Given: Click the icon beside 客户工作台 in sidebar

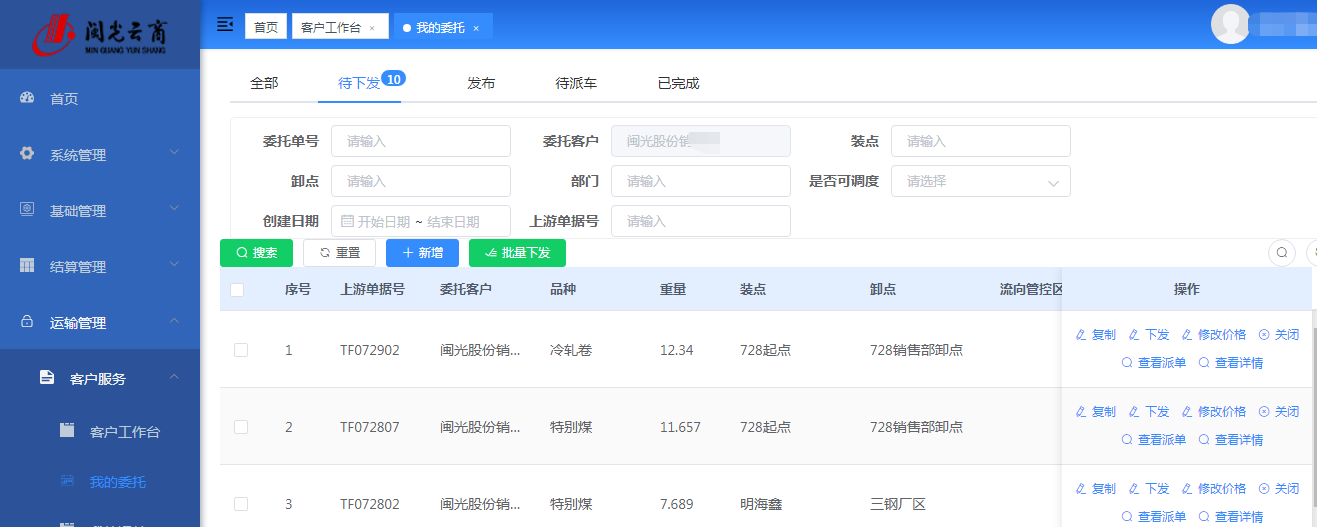Looking at the screenshot, I should coord(67,431).
